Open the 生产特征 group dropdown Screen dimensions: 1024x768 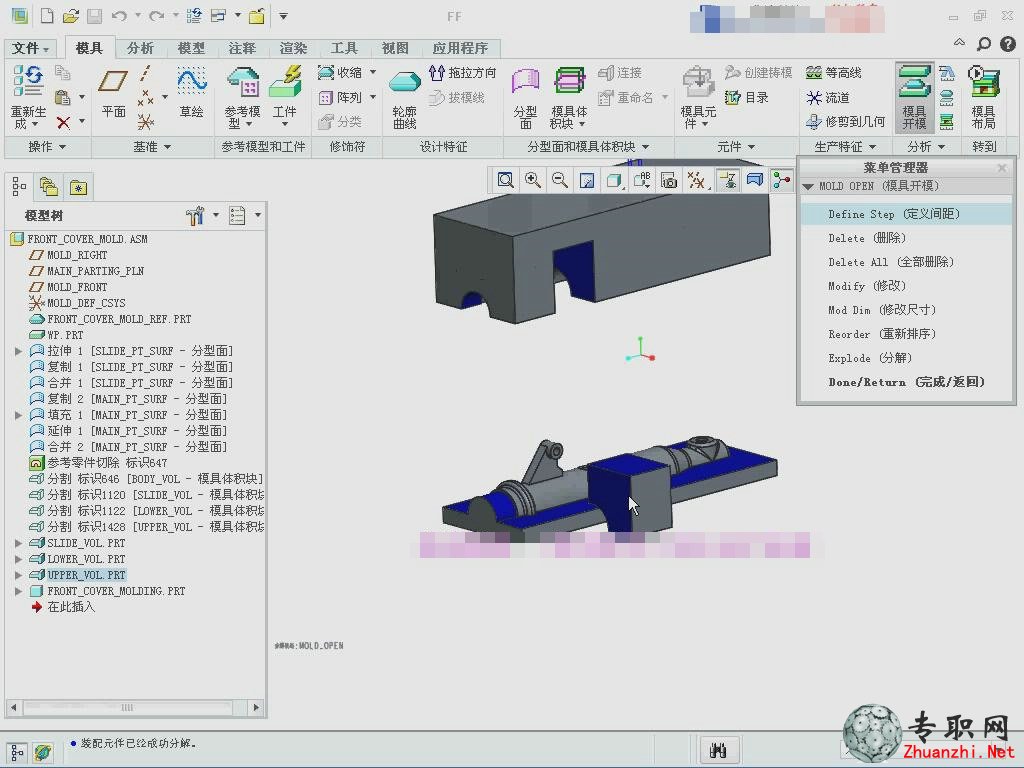[846, 147]
